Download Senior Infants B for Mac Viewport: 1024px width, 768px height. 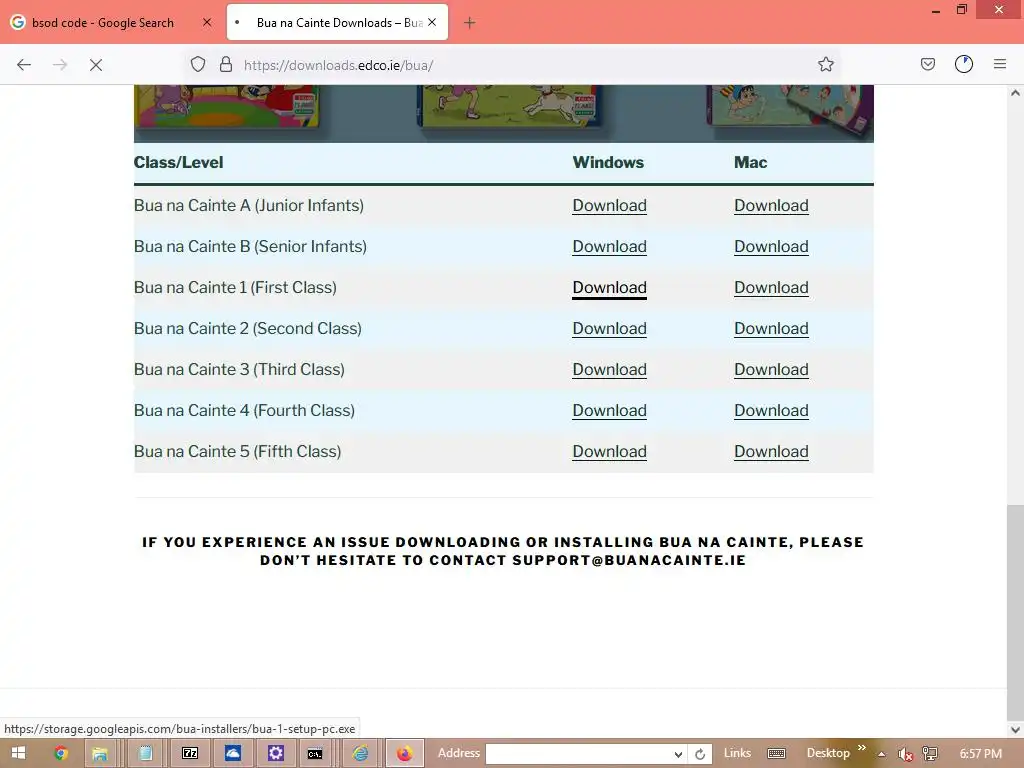771,247
